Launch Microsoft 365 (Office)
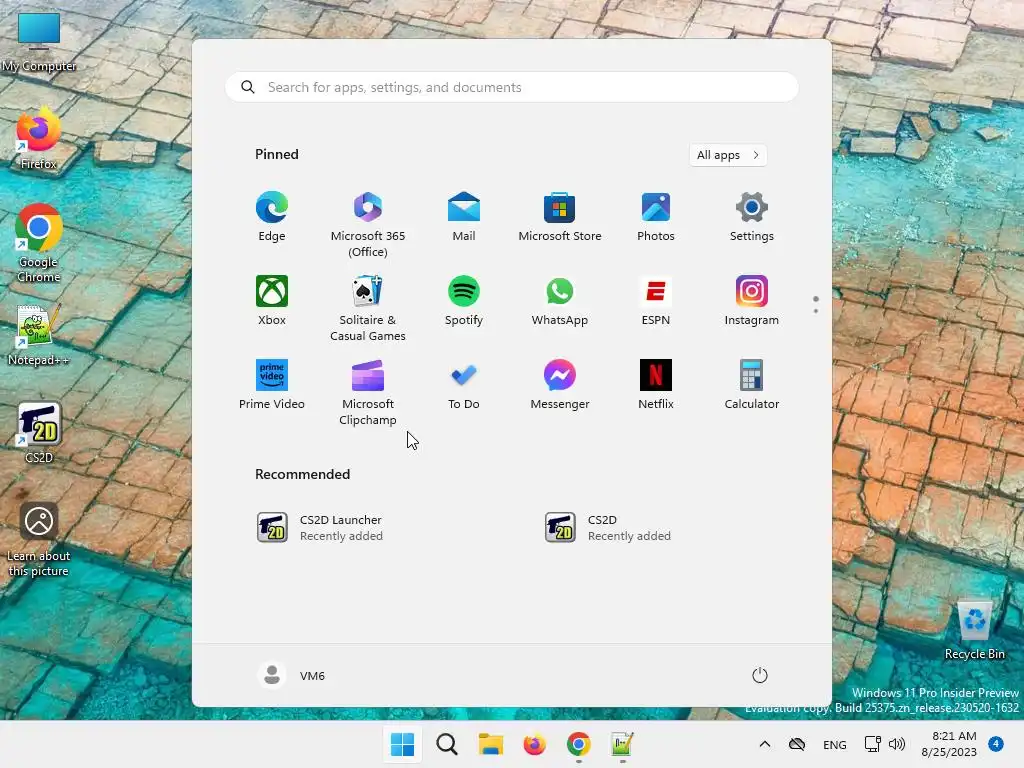 point(368,225)
